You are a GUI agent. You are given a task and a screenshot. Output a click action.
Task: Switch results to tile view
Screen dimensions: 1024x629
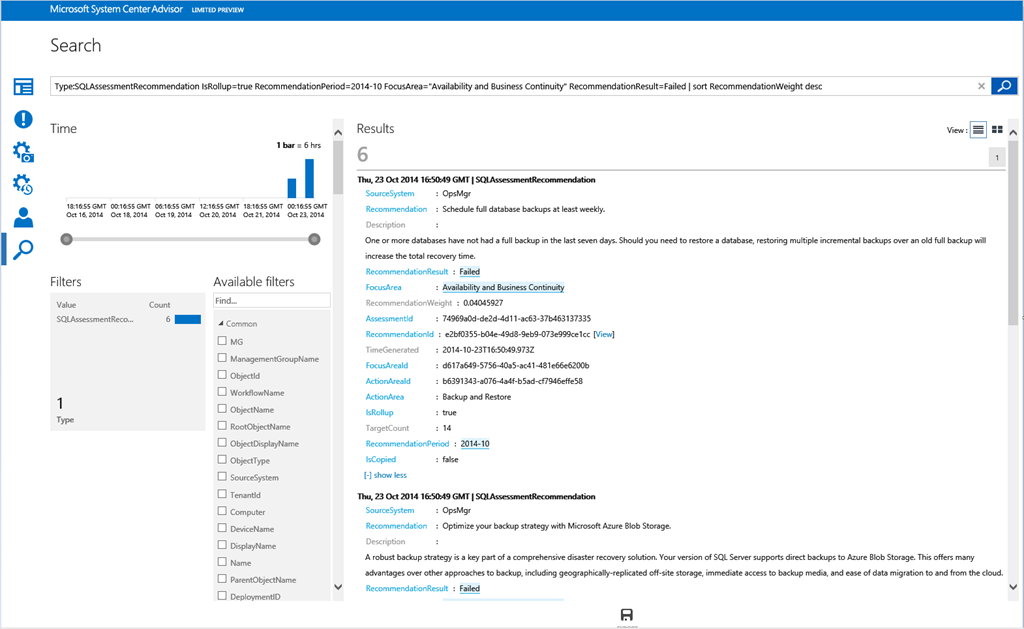coord(997,130)
